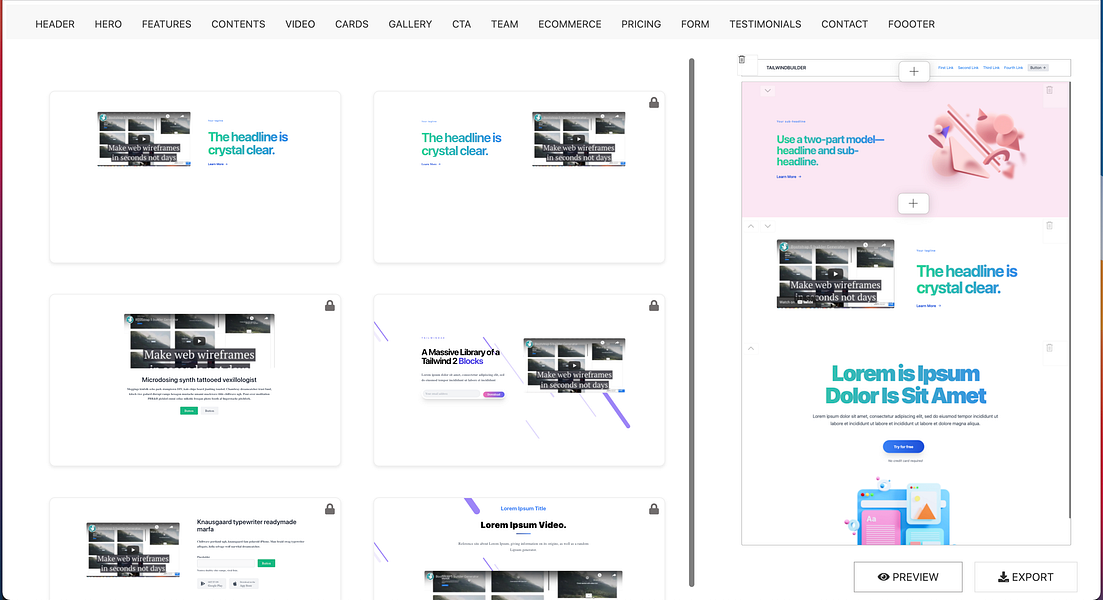Image resolution: width=1103 pixels, height=600 pixels.
Task: Select first video-left headline template thumbnail
Action: (195, 177)
